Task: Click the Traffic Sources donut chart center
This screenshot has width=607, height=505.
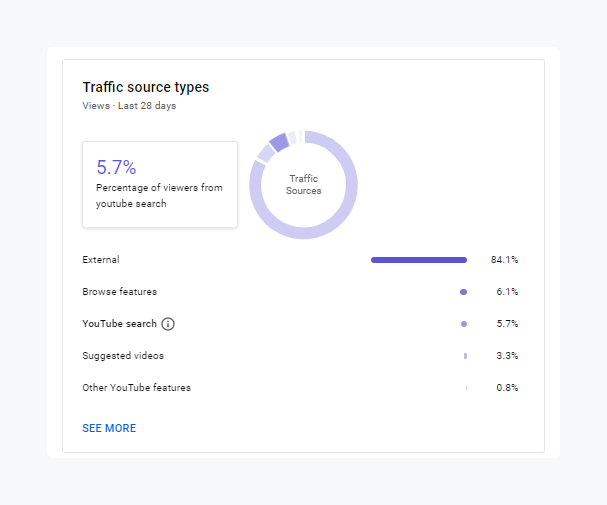Action: coord(303,185)
